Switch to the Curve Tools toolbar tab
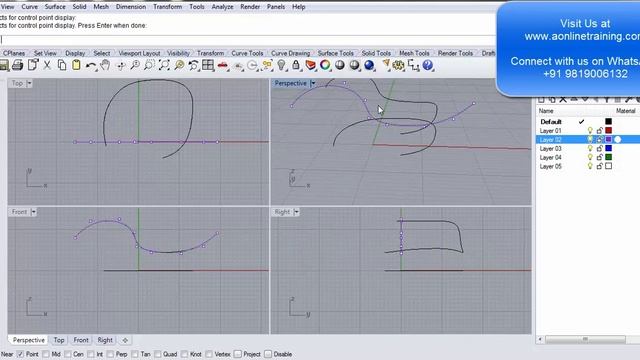The image size is (640, 360). coord(247,53)
